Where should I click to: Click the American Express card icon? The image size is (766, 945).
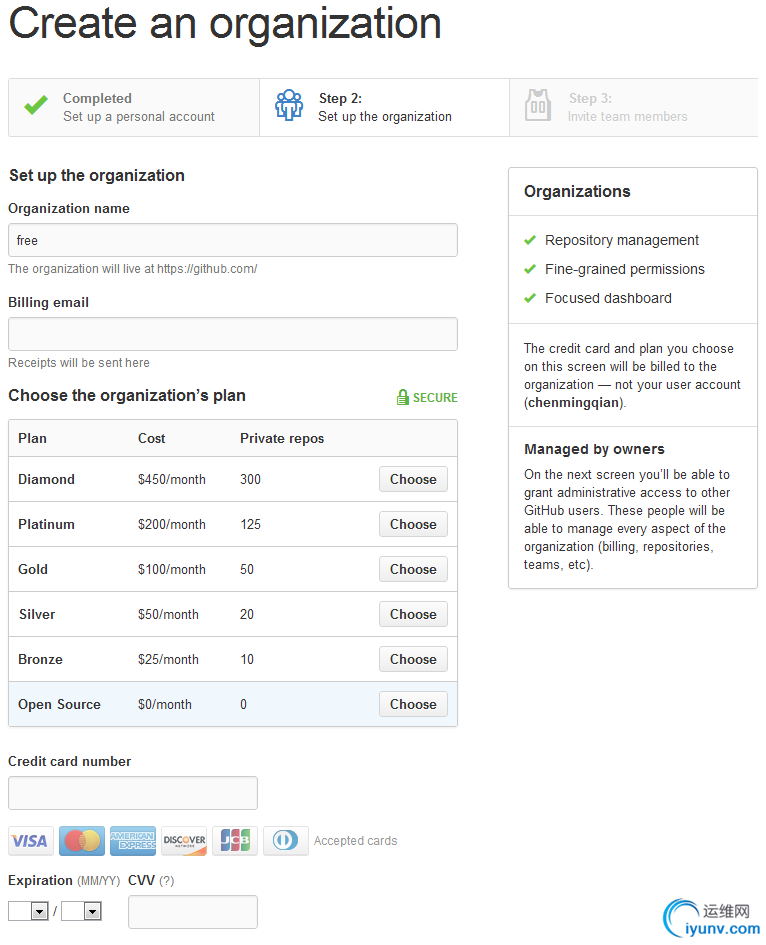tap(133, 841)
